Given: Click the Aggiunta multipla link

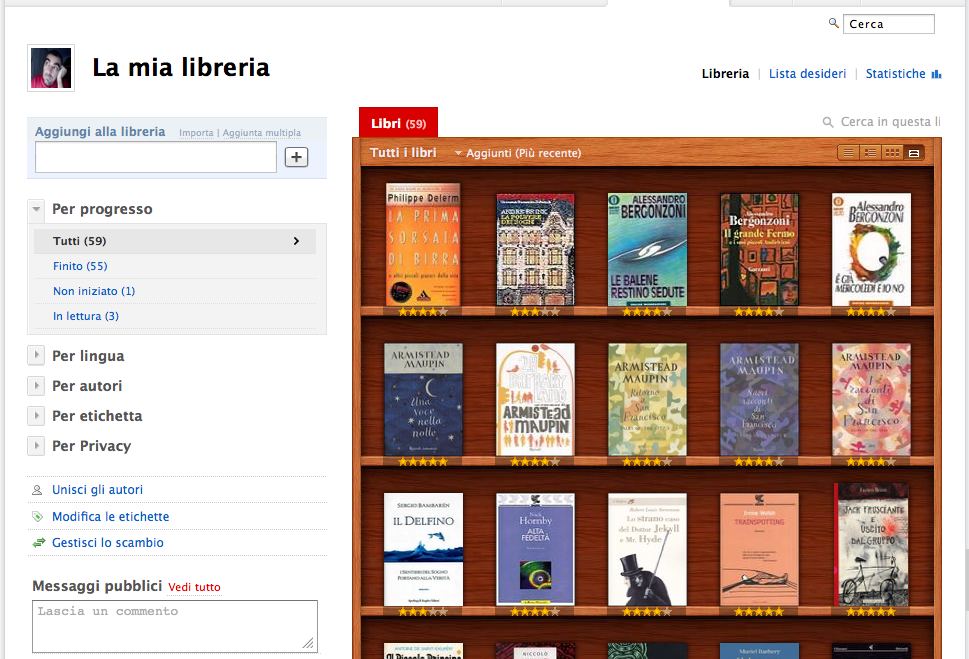Looking at the screenshot, I should [262, 133].
